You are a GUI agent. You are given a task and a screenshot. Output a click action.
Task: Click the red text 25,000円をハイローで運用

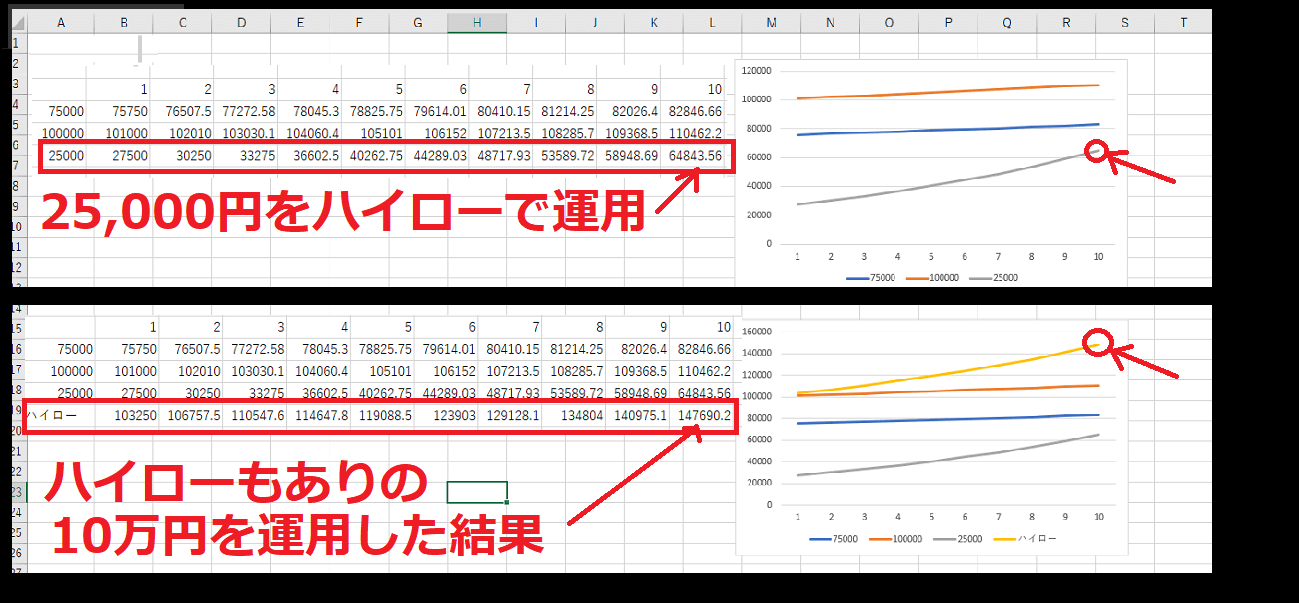(x=340, y=213)
